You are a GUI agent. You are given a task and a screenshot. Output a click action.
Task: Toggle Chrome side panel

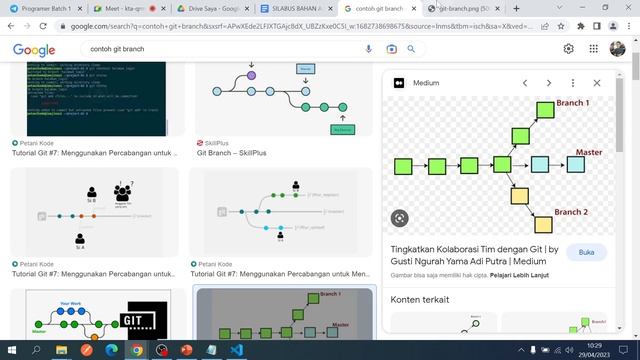(597, 26)
